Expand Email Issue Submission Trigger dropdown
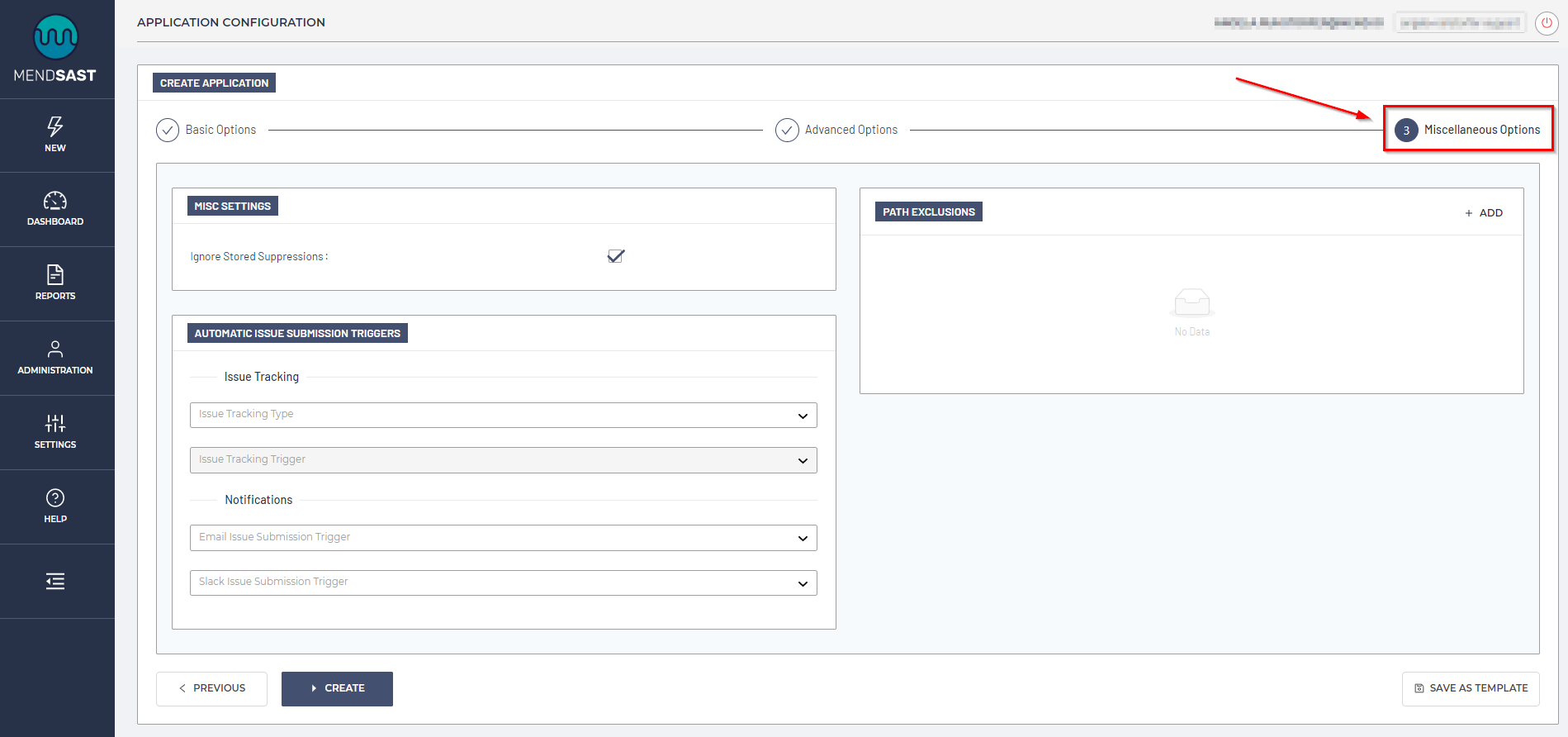The height and width of the screenshot is (737, 1568). click(x=503, y=538)
